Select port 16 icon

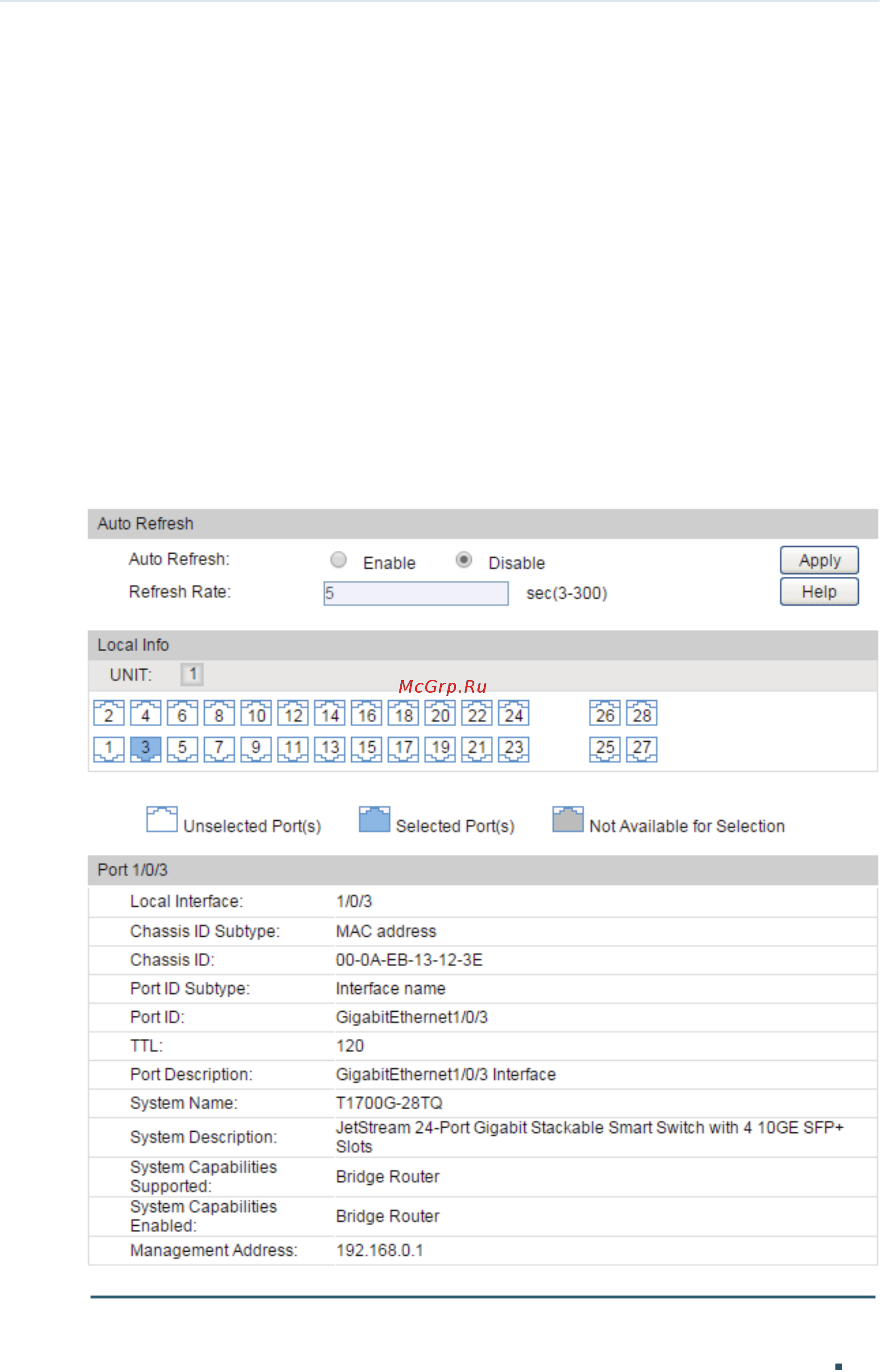(x=366, y=713)
